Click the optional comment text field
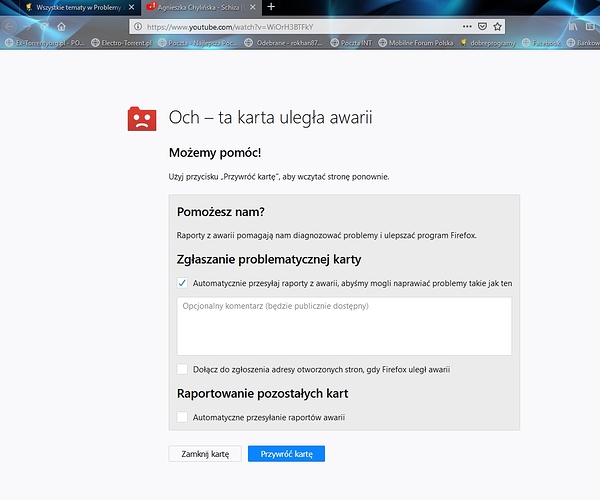This screenshot has width=600, height=500. click(x=344, y=326)
